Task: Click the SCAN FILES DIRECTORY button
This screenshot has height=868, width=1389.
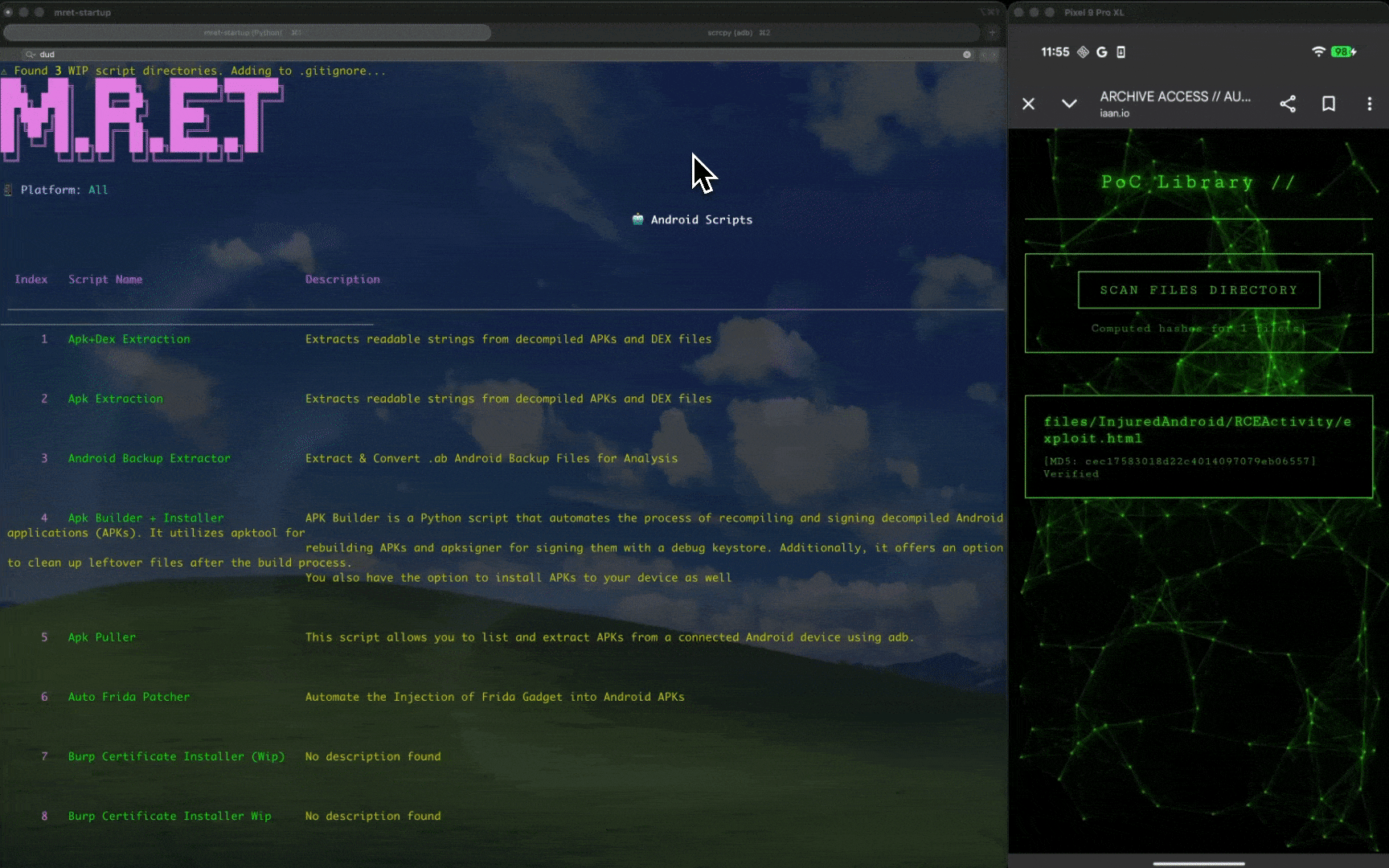Action: point(1198,290)
